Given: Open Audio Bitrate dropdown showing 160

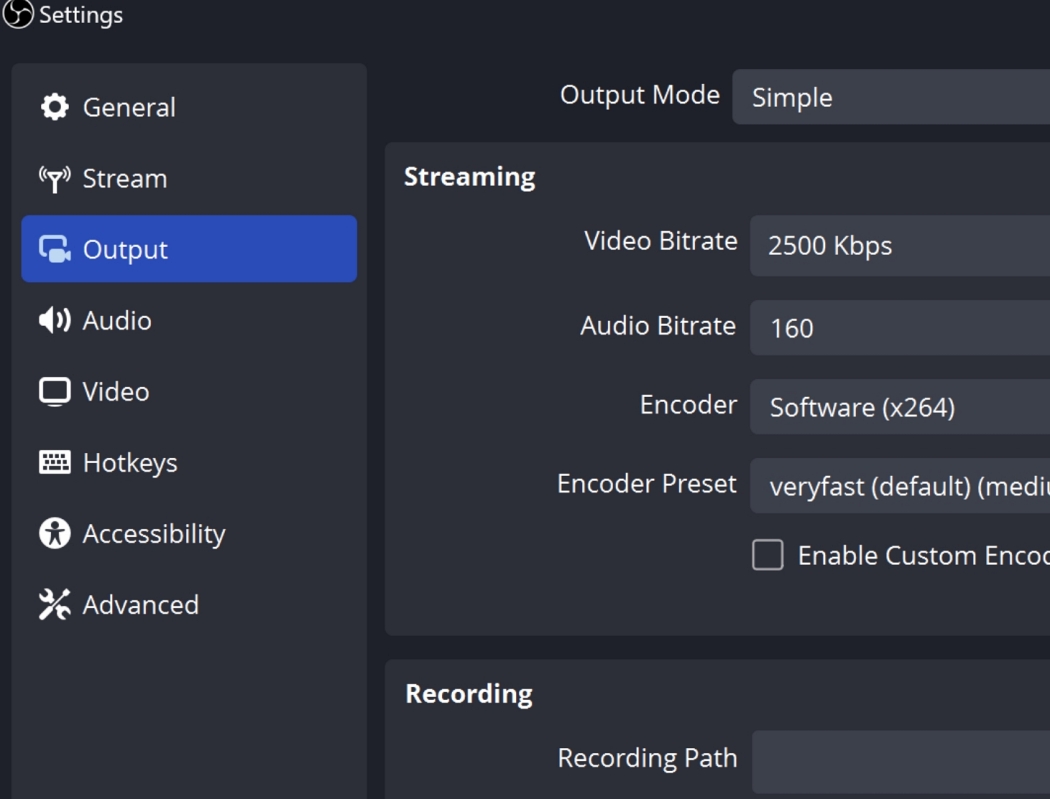Looking at the screenshot, I should (x=900, y=328).
